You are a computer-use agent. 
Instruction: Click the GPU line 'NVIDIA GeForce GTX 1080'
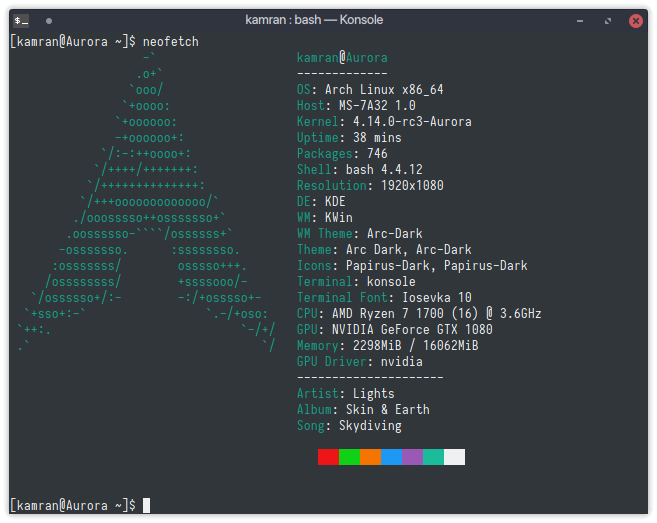[x=412, y=329]
